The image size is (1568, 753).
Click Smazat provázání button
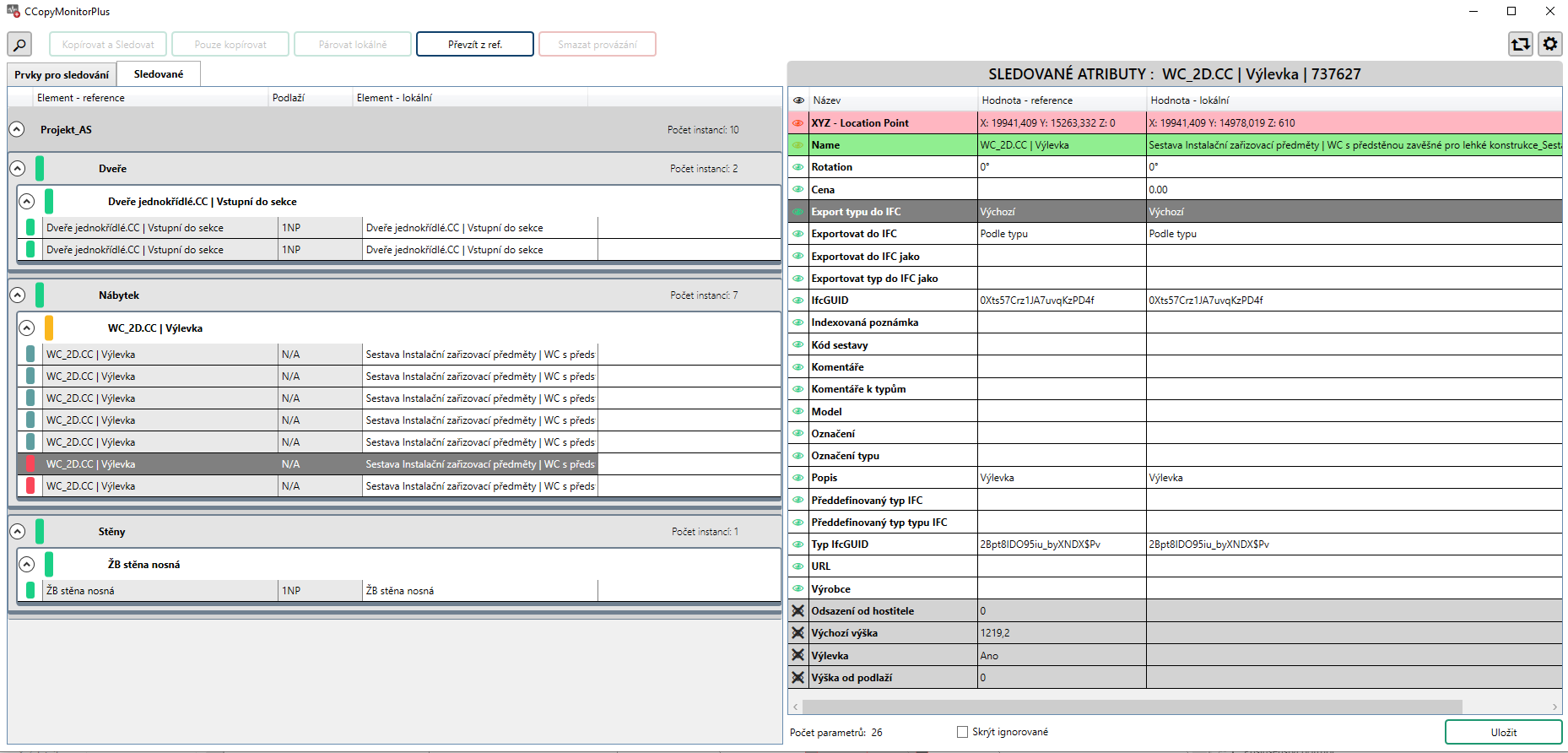[597, 44]
